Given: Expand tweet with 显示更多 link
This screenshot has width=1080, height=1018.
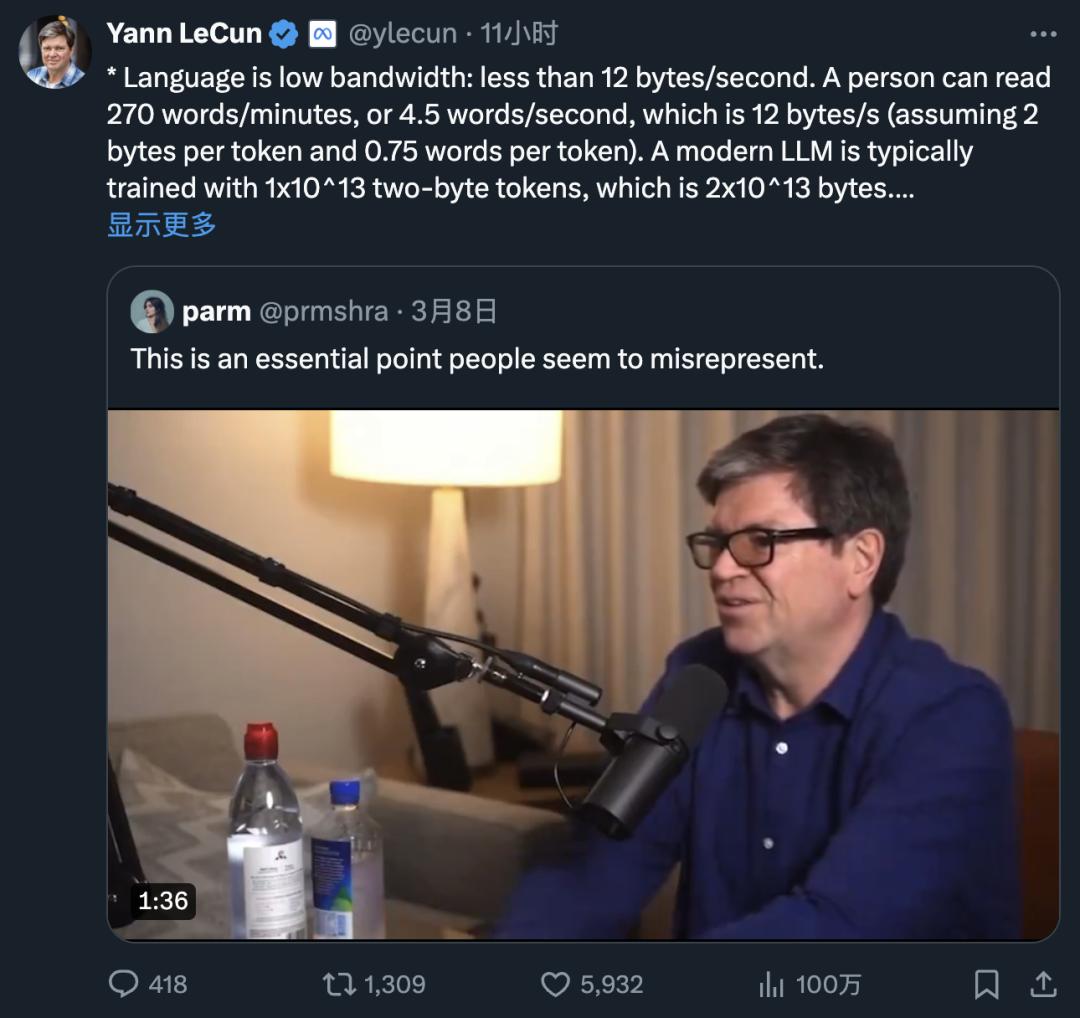Looking at the screenshot, I should coord(162,224).
